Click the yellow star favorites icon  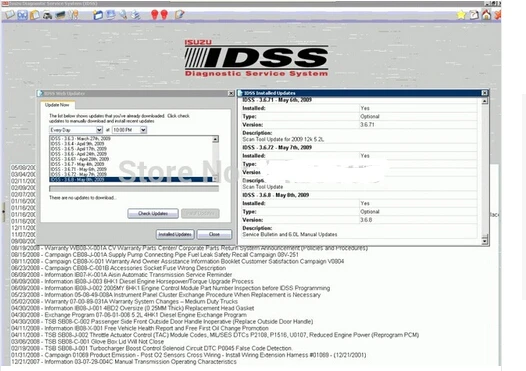(x=462, y=15)
